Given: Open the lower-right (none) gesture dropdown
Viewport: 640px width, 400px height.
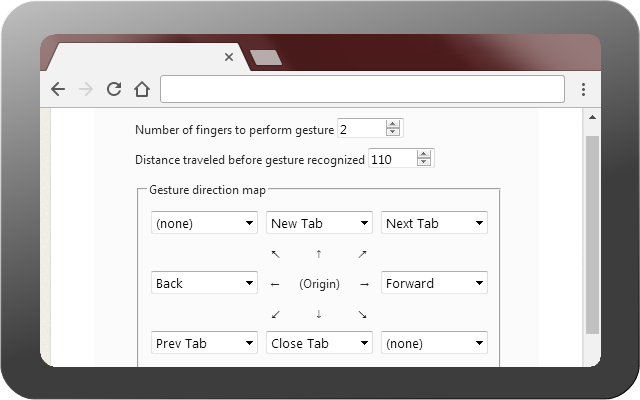Looking at the screenshot, I should pyautogui.click(x=434, y=343).
